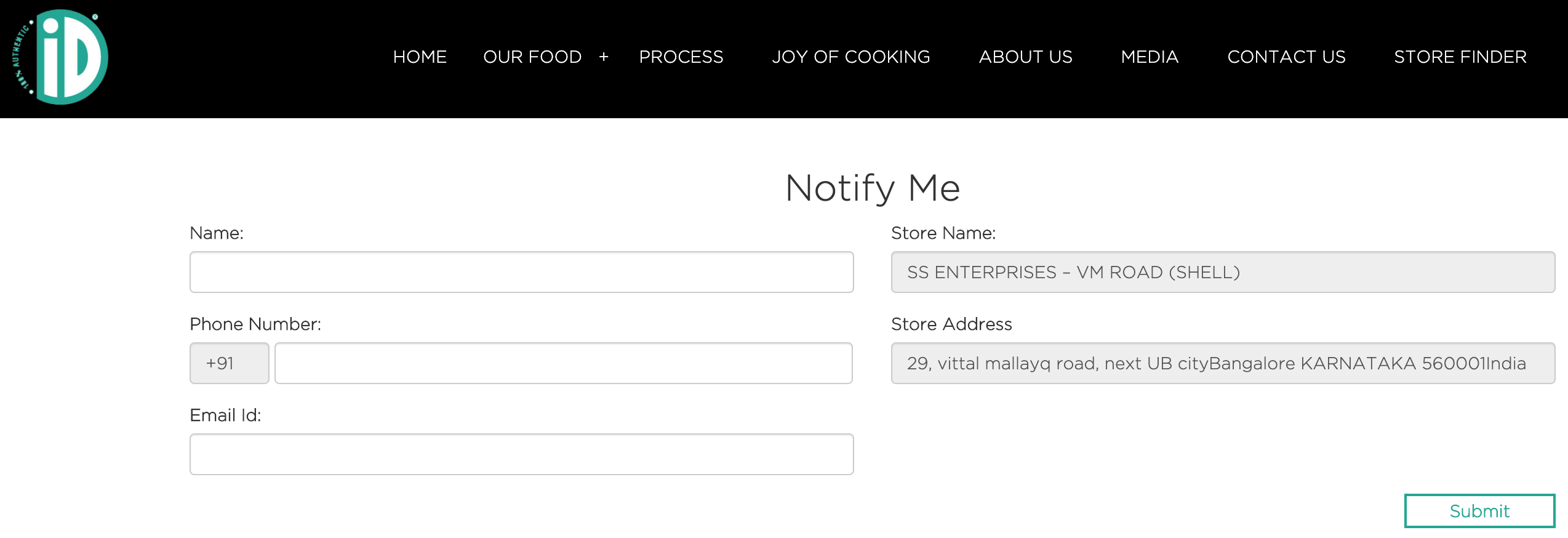Viewport: 1568px width, 538px height.
Task: Click the Store Name field showing SS ENTERPRISES
Action: pyautogui.click(x=1222, y=272)
